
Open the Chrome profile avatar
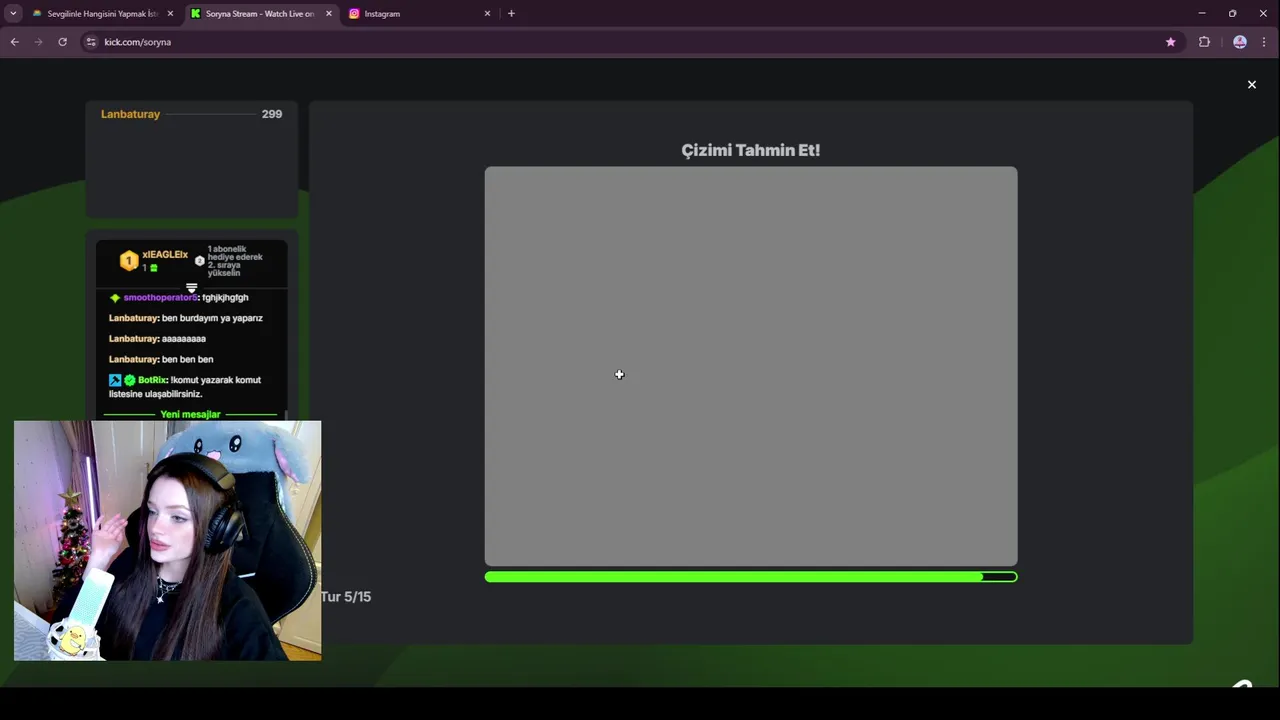pyautogui.click(x=1240, y=42)
